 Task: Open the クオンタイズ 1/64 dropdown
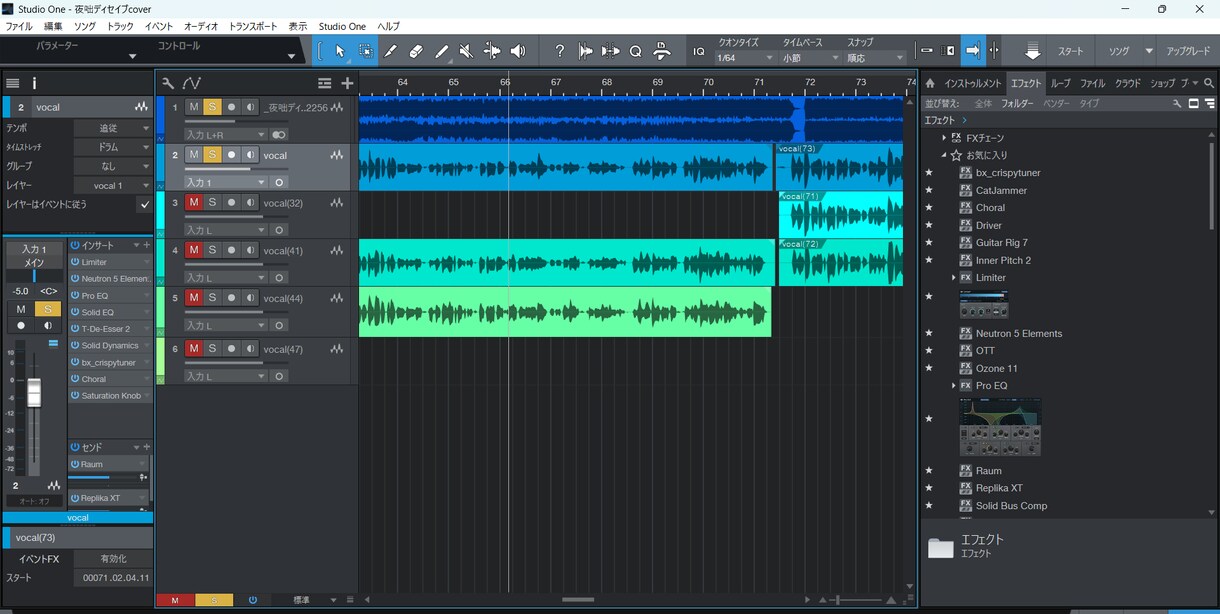(745, 58)
